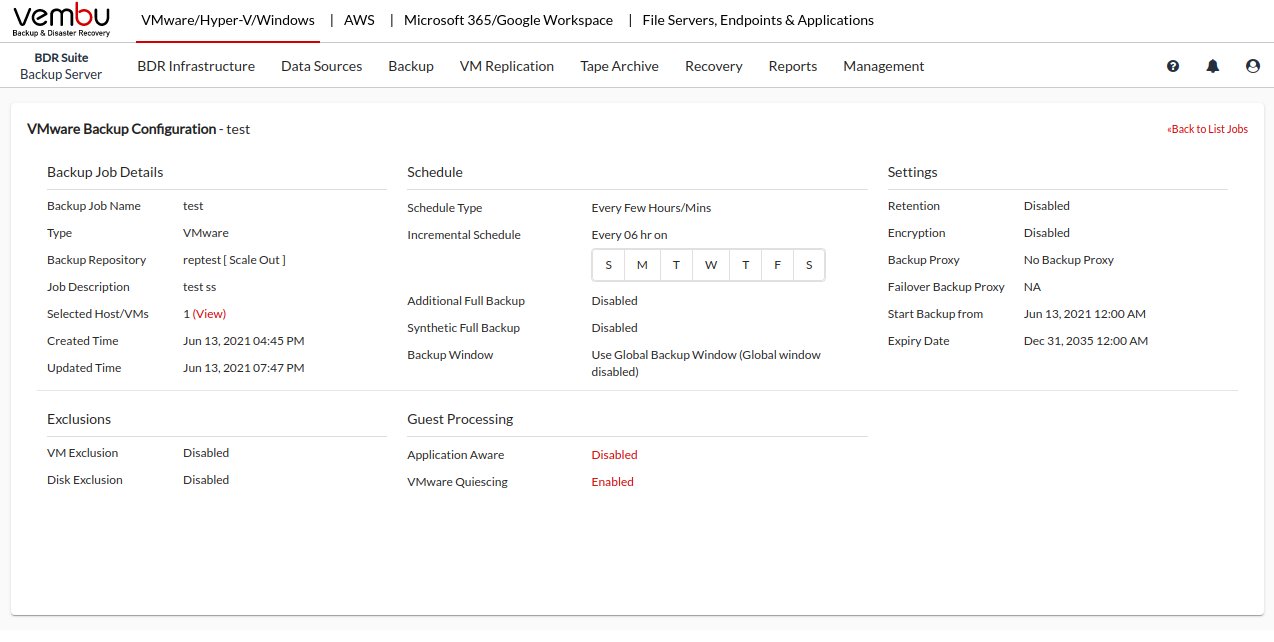Image resolution: width=1274 pixels, height=642 pixels.
Task: Open the VM Replication menu
Action: pyautogui.click(x=507, y=66)
